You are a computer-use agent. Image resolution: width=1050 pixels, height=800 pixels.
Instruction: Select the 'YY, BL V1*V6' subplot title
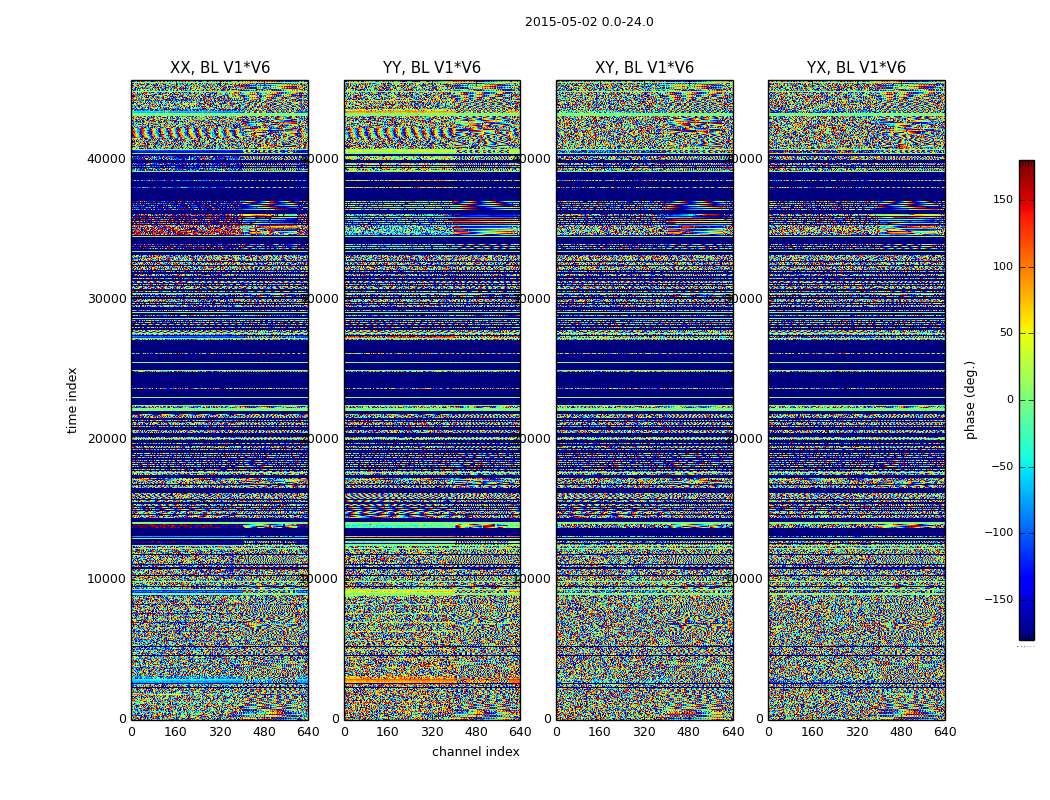[432, 68]
